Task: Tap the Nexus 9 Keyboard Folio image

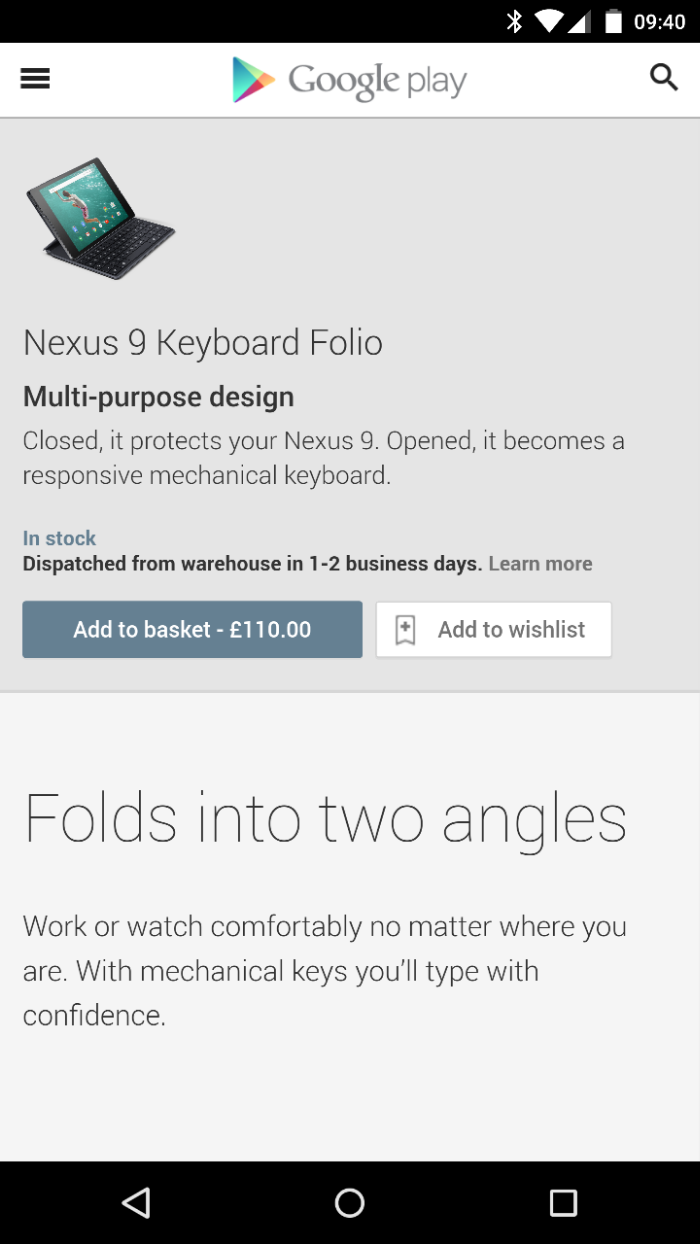Action: click(x=100, y=217)
